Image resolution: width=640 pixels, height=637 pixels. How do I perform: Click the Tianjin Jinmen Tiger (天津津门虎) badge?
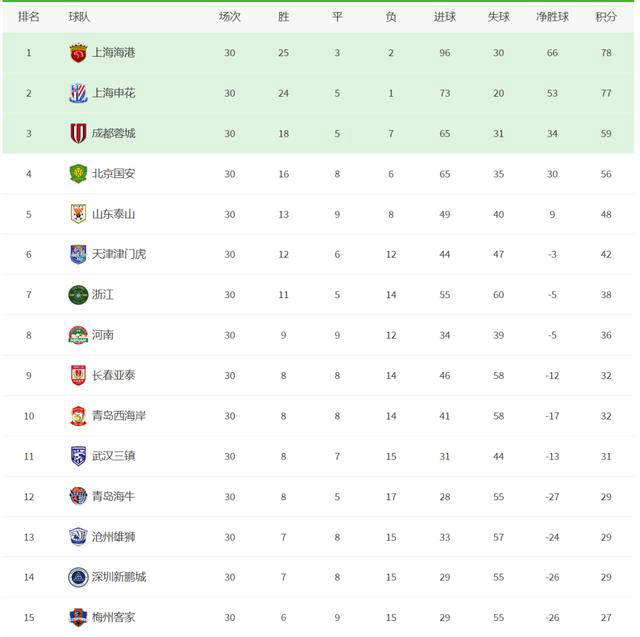pyautogui.click(x=78, y=254)
